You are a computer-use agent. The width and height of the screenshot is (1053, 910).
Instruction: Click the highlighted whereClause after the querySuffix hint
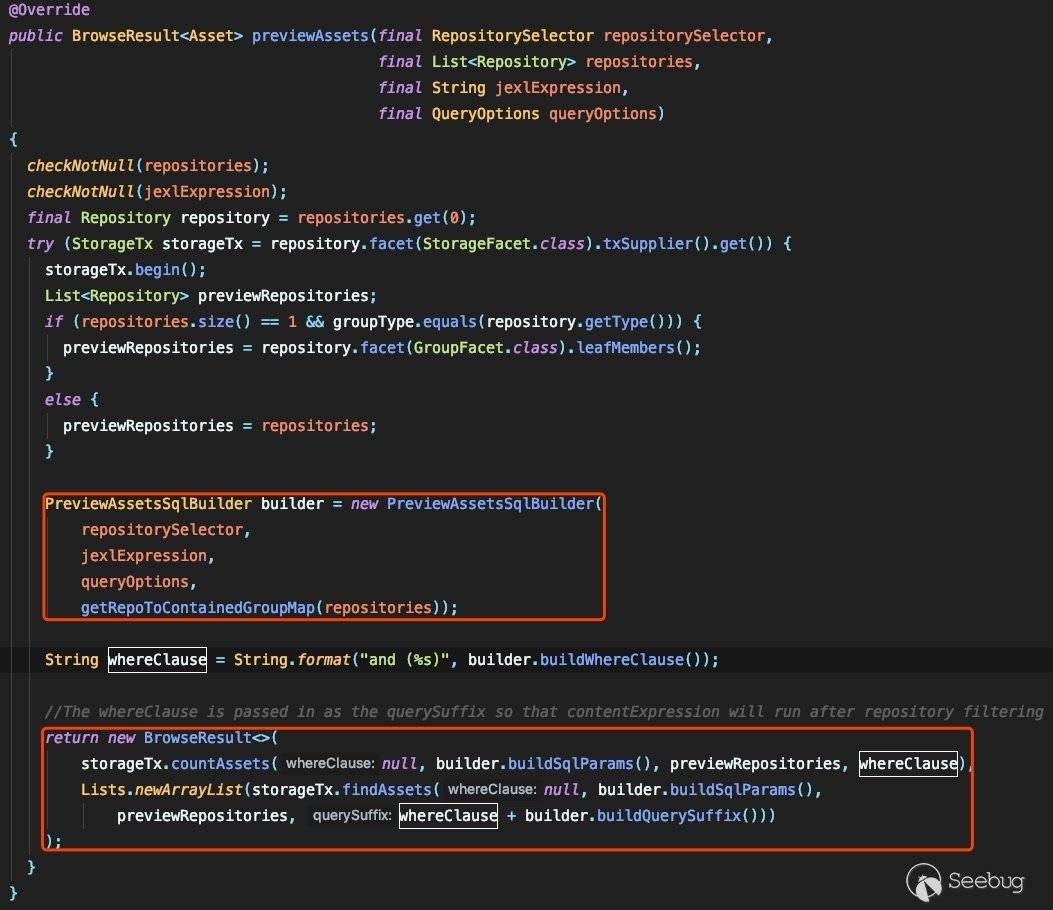tap(448, 816)
